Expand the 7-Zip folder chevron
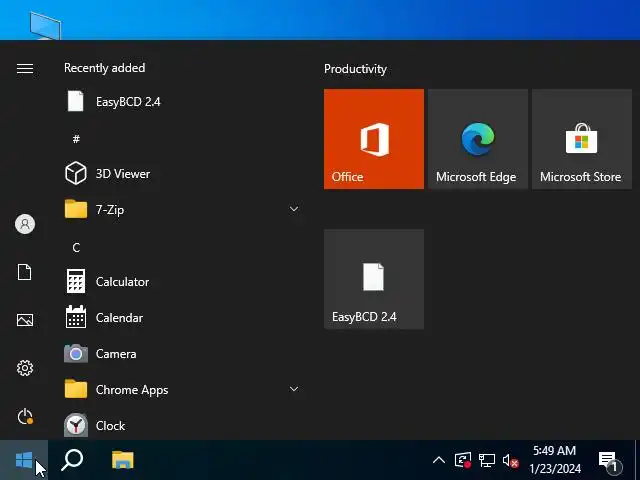This screenshot has height=480, width=640. coord(294,209)
